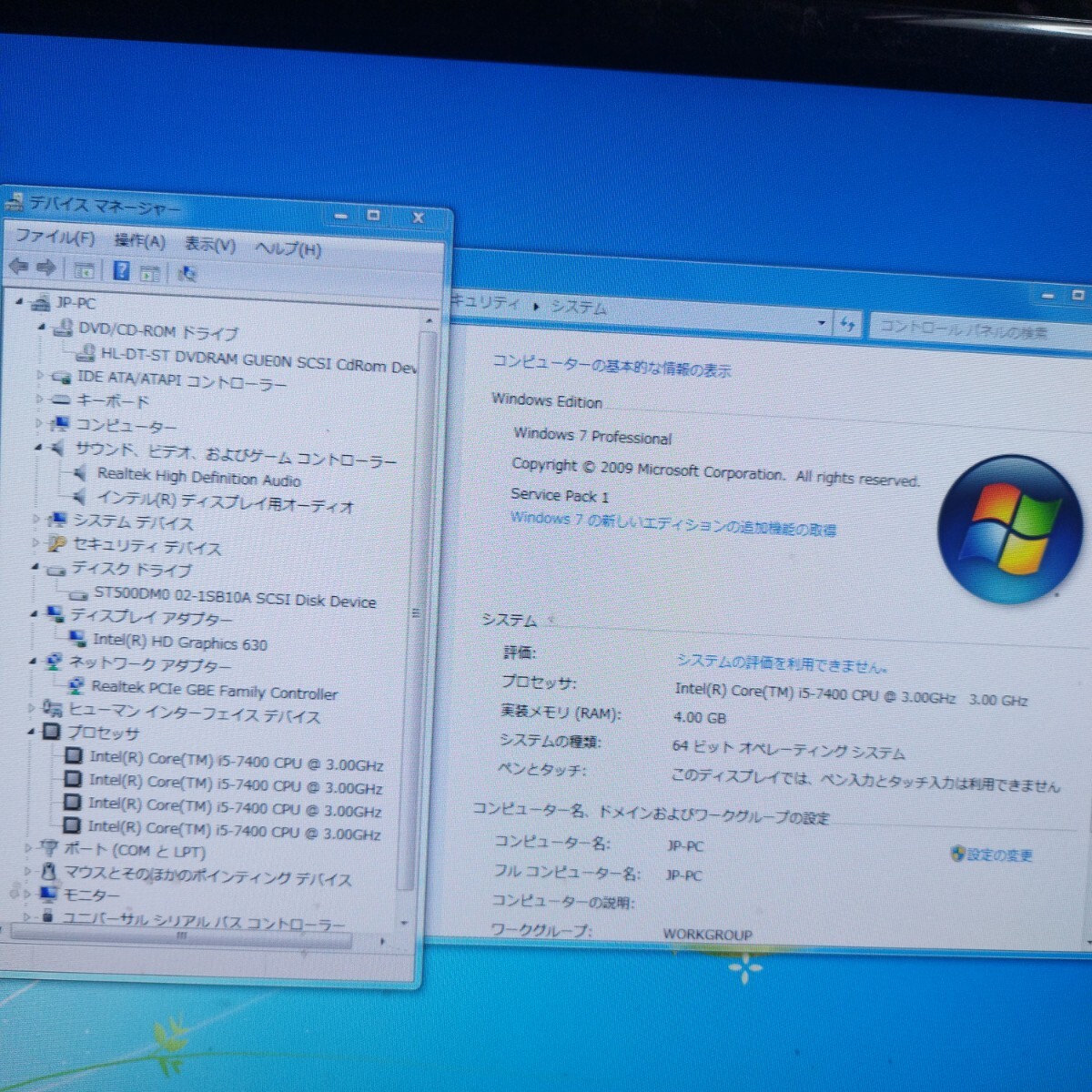Open the 表示(V) menu
Screen dimensions: 1092x1092
(210, 244)
